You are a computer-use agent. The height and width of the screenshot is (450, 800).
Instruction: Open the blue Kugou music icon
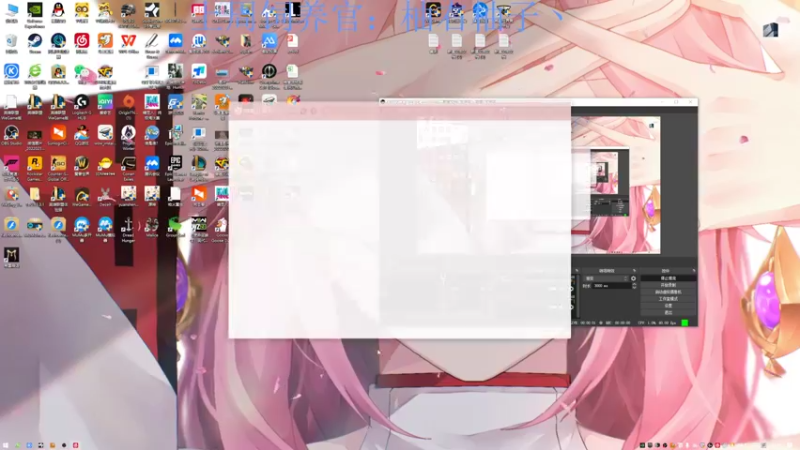coord(11,73)
